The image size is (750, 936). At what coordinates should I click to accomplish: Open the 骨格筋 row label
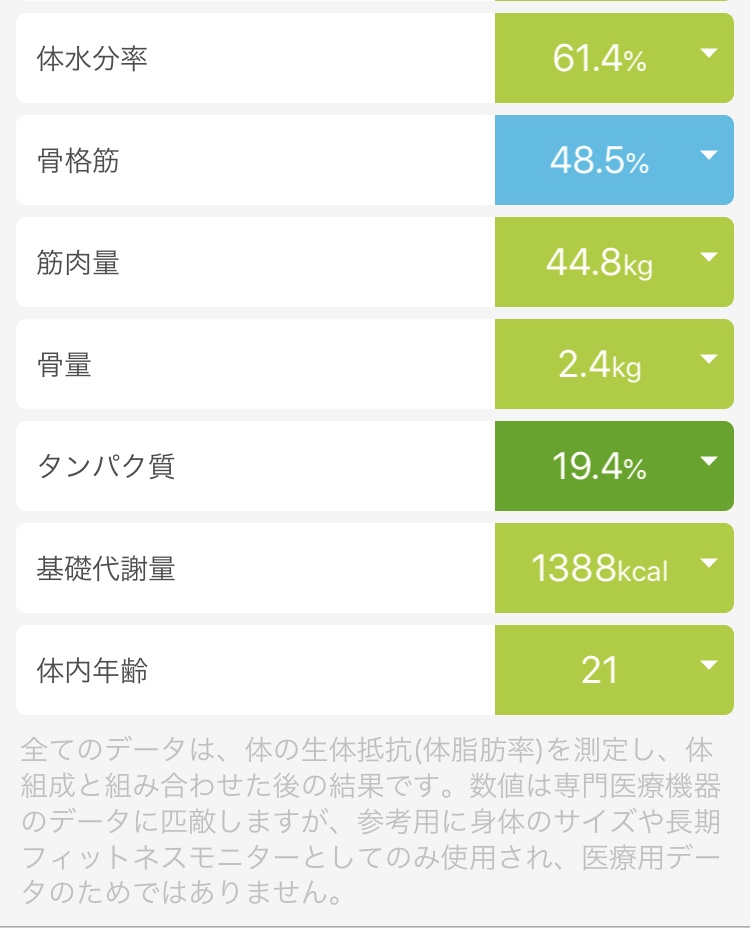click(78, 161)
